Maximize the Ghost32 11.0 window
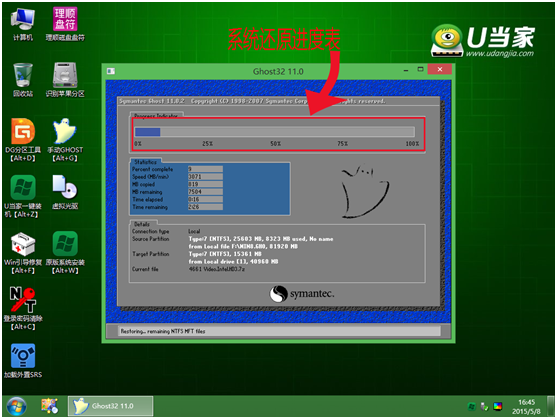This screenshot has height=419, width=557. [x=420, y=69]
